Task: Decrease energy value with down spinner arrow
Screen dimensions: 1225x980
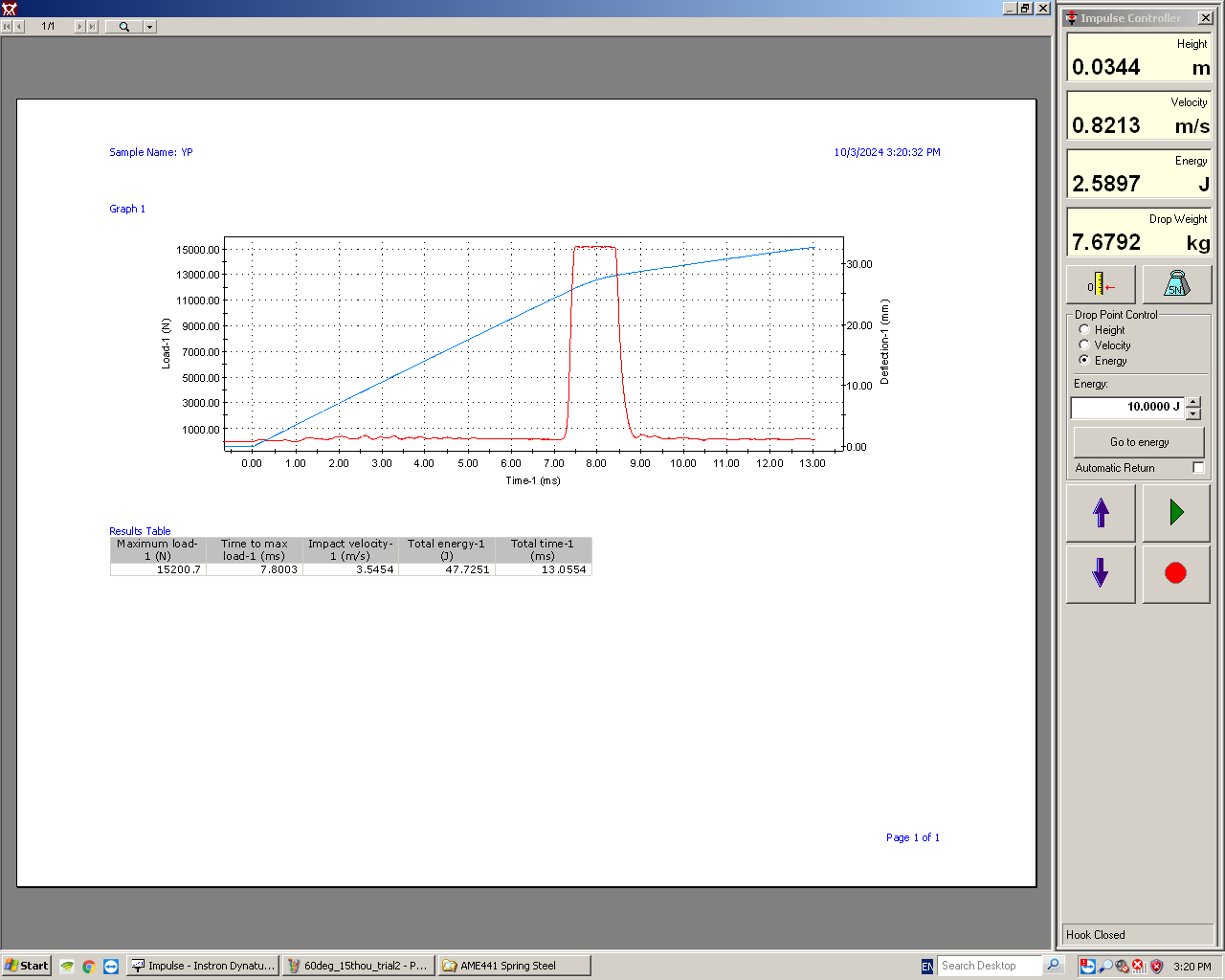Action: (1193, 413)
